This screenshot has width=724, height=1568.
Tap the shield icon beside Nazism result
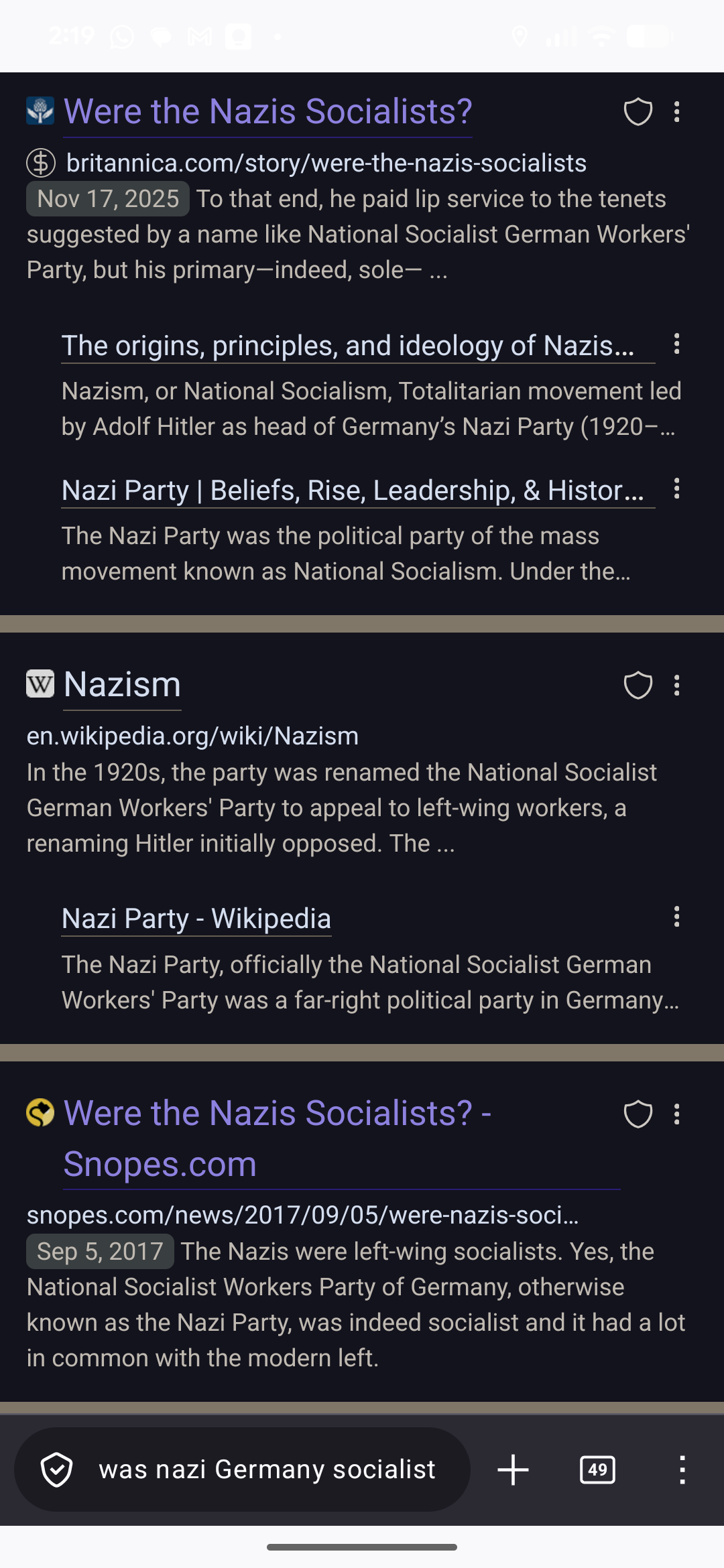pos(638,685)
